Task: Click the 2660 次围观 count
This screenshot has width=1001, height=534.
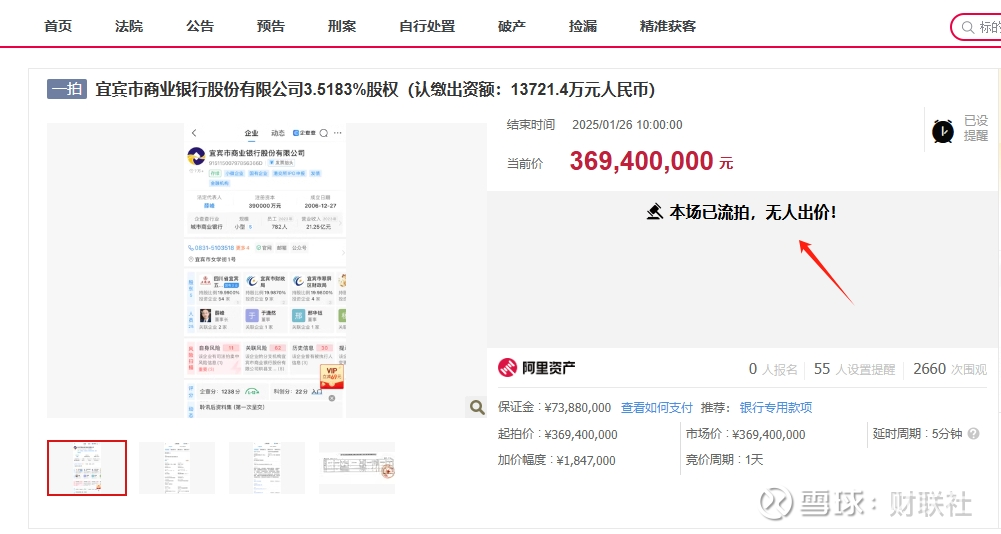Action: tap(950, 369)
